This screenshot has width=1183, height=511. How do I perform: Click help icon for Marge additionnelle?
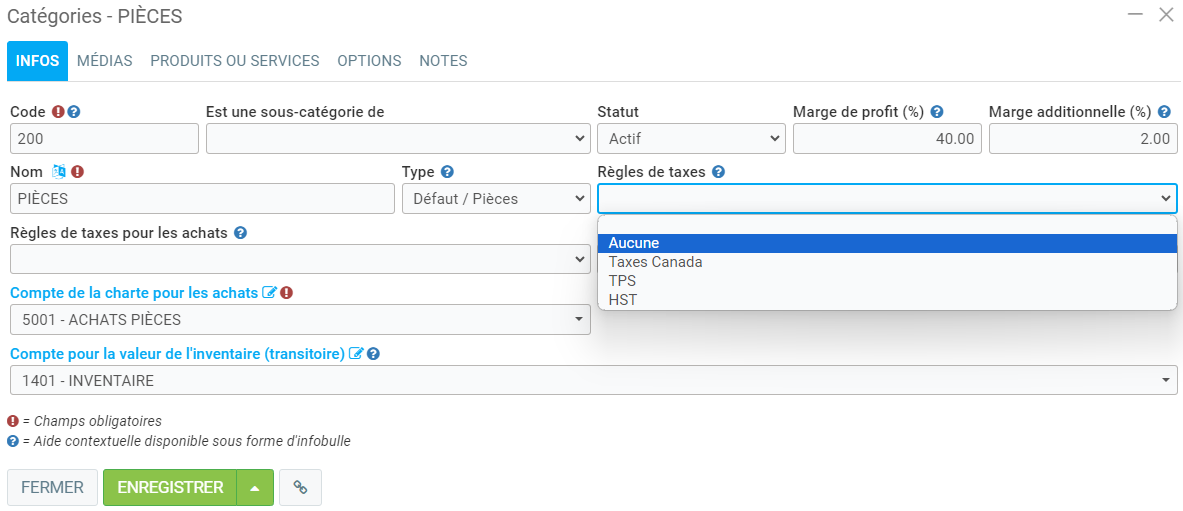point(1164,112)
